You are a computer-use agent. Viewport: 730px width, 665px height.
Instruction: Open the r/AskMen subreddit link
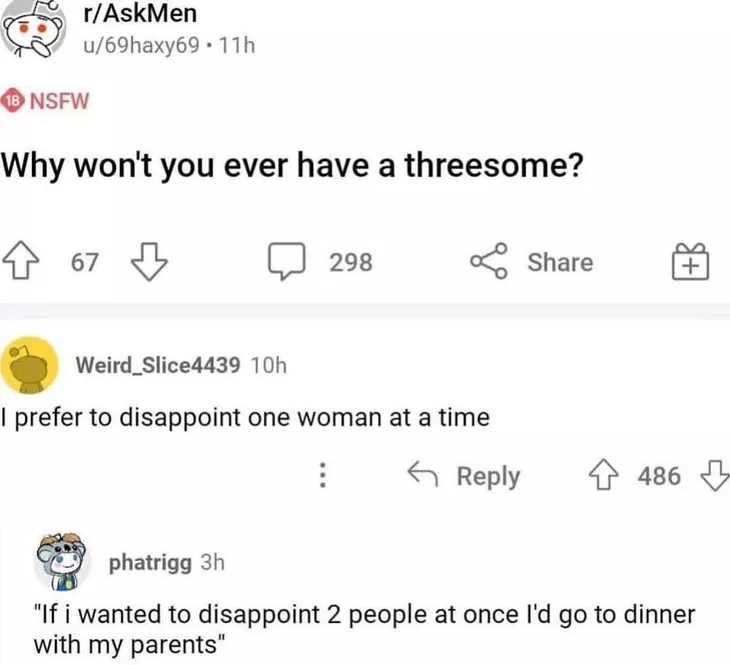click(x=140, y=14)
